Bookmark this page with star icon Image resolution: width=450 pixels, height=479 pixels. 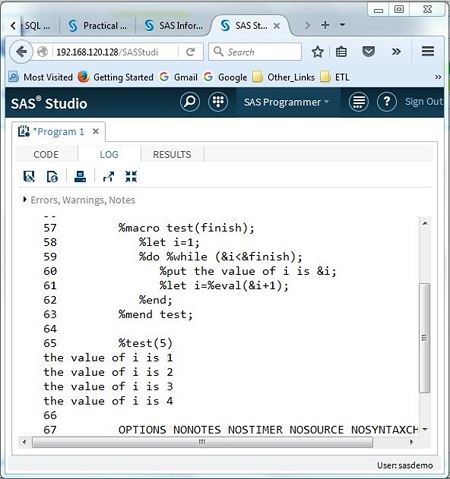pos(317,52)
